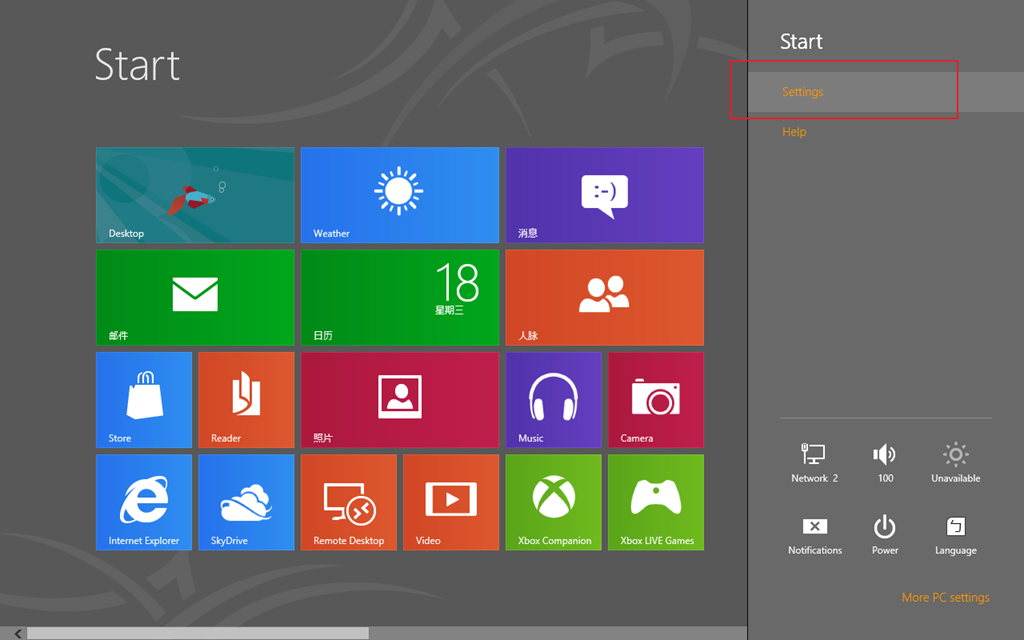Launch the Xbox Companion tile
The height and width of the screenshot is (640, 1024).
click(553, 502)
